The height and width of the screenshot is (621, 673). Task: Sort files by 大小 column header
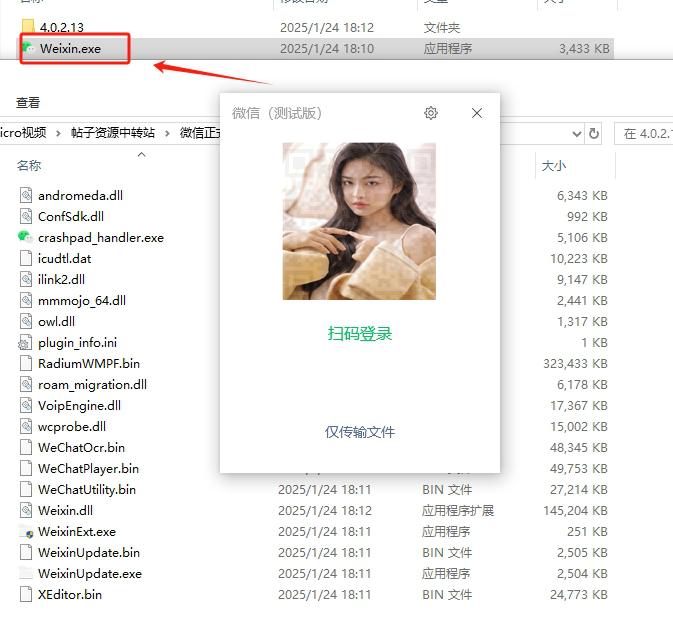click(554, 166)
